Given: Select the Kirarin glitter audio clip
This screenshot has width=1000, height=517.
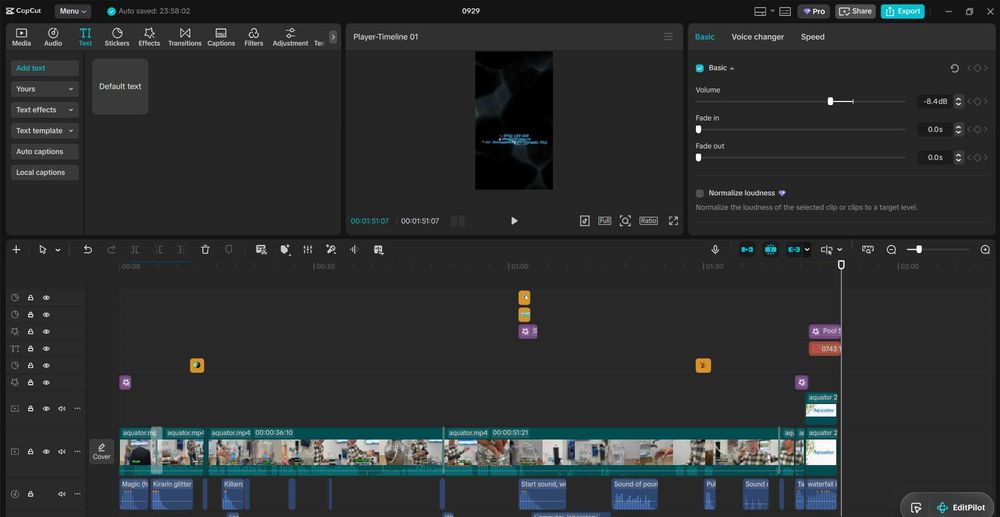Looking at the screenshot, I should click(172, 494).
